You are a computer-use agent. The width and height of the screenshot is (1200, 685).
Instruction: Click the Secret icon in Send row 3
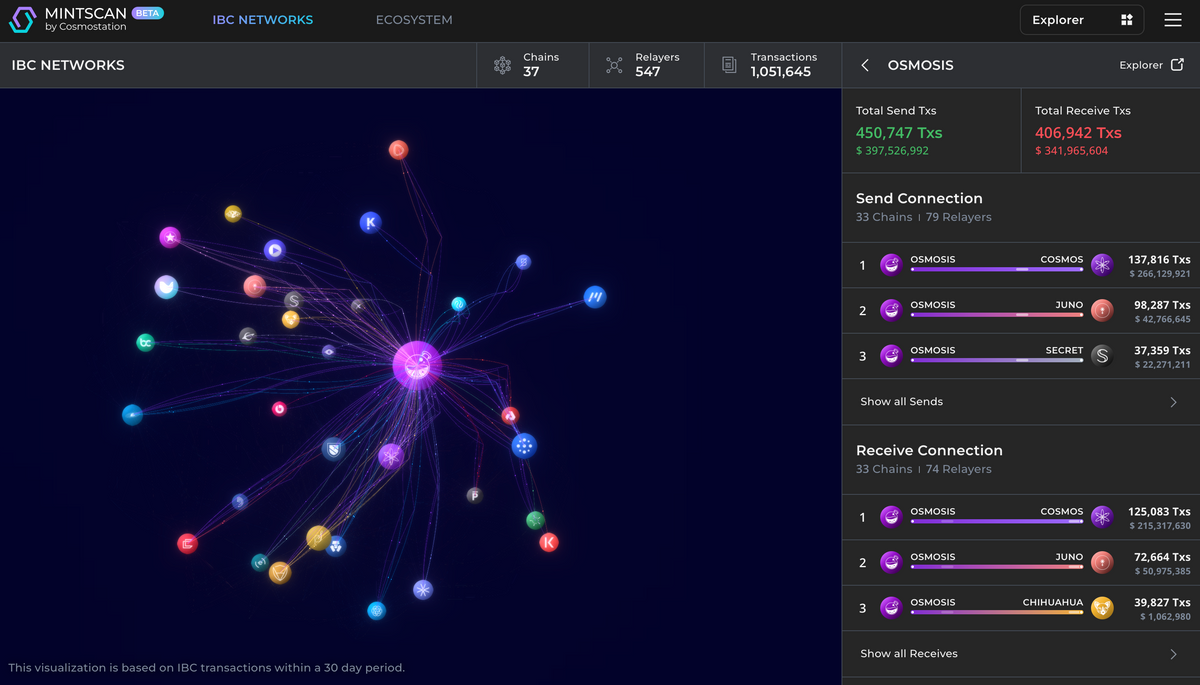1102,356
